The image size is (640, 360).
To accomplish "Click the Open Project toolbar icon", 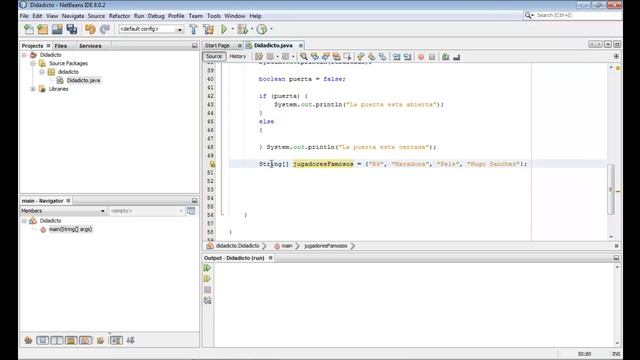I will 57,29.
